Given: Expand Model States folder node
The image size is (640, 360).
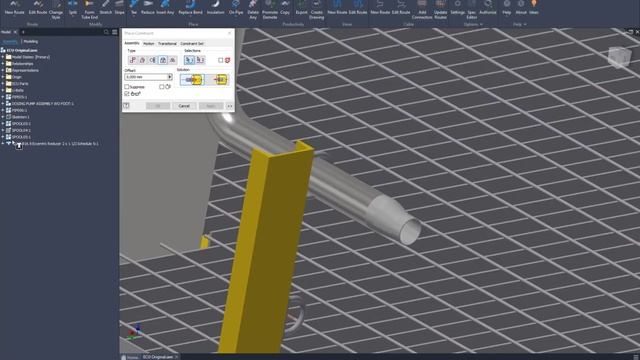Looking at the screenshot, I should [3, 57].
